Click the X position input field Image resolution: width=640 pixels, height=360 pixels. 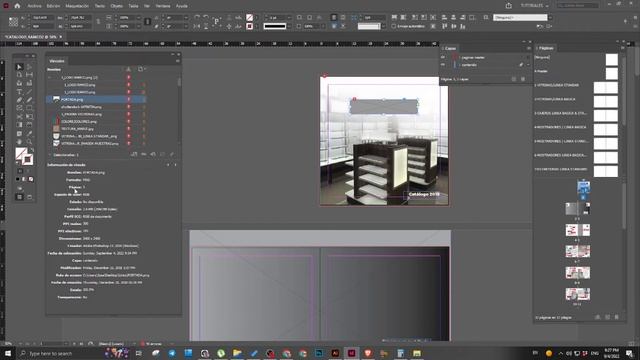click(x=42, y=18)
